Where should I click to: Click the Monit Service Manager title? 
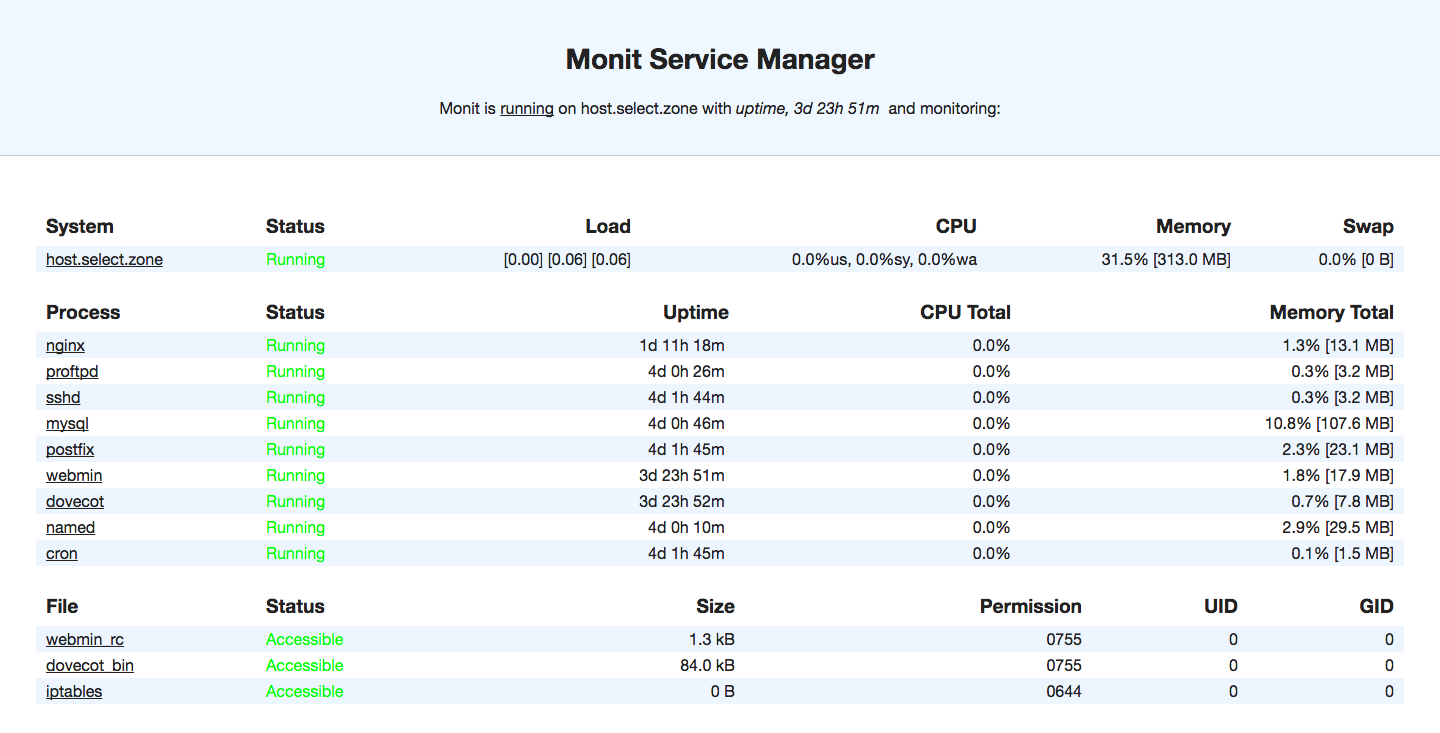720,59
